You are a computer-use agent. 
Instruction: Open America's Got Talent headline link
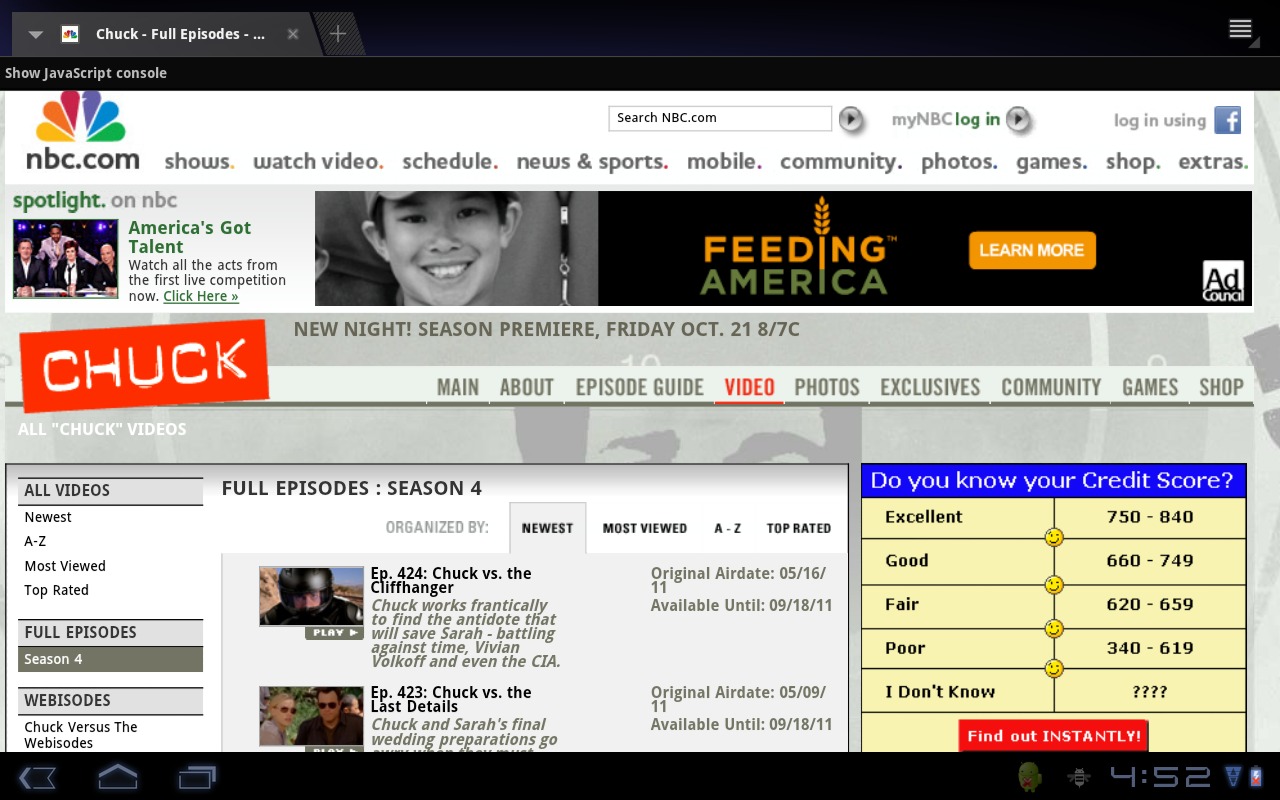[190, 237]
